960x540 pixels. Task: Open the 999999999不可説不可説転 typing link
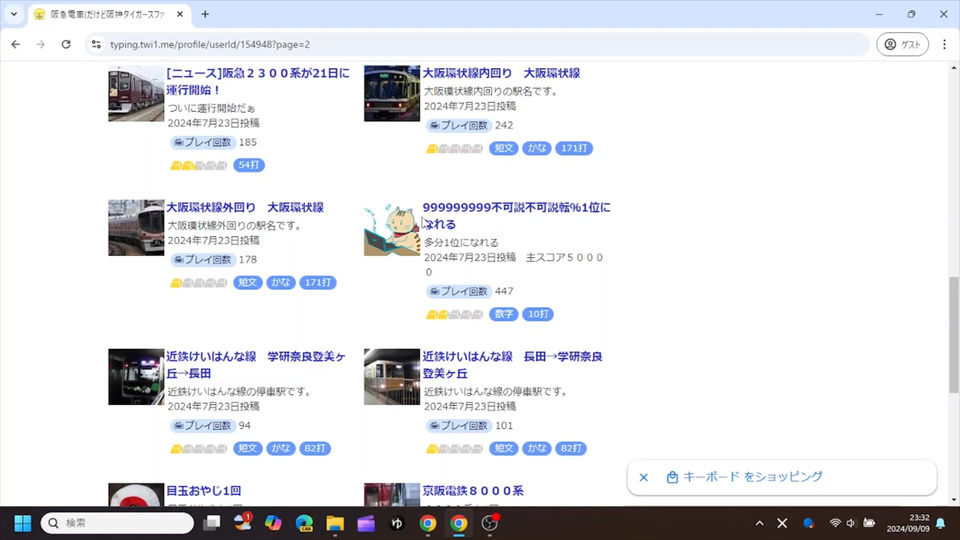(x=516, y=216)
